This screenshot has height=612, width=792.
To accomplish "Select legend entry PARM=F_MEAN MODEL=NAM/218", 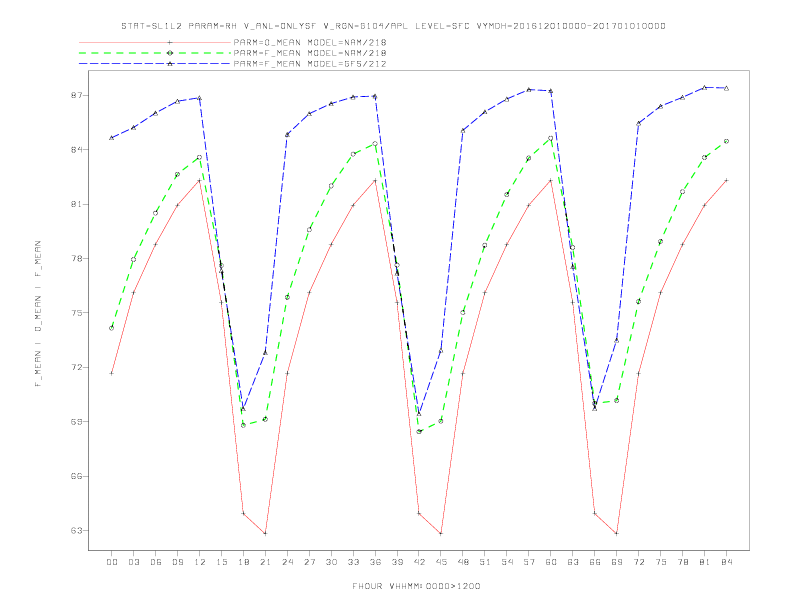I will click(310, 53).
